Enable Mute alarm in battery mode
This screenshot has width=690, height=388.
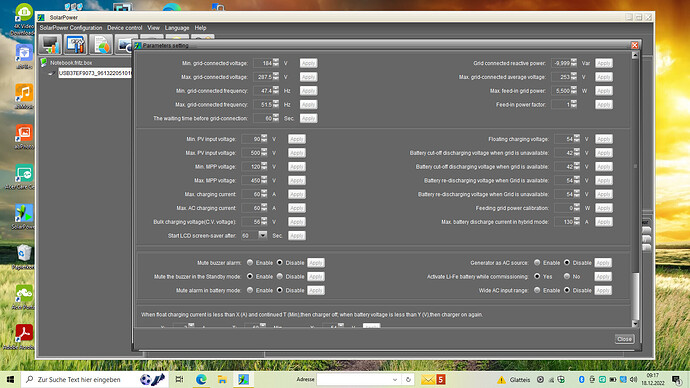tap(250, 290)
